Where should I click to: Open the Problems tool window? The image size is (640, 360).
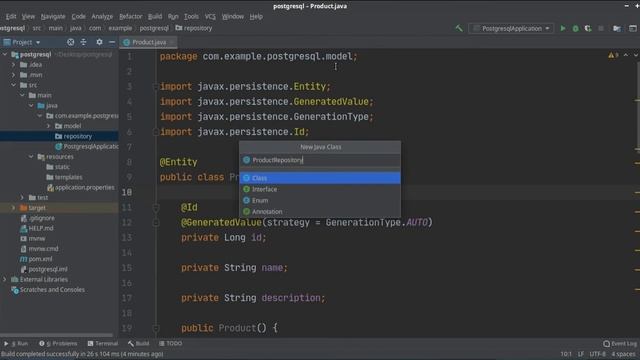point(58,344)
